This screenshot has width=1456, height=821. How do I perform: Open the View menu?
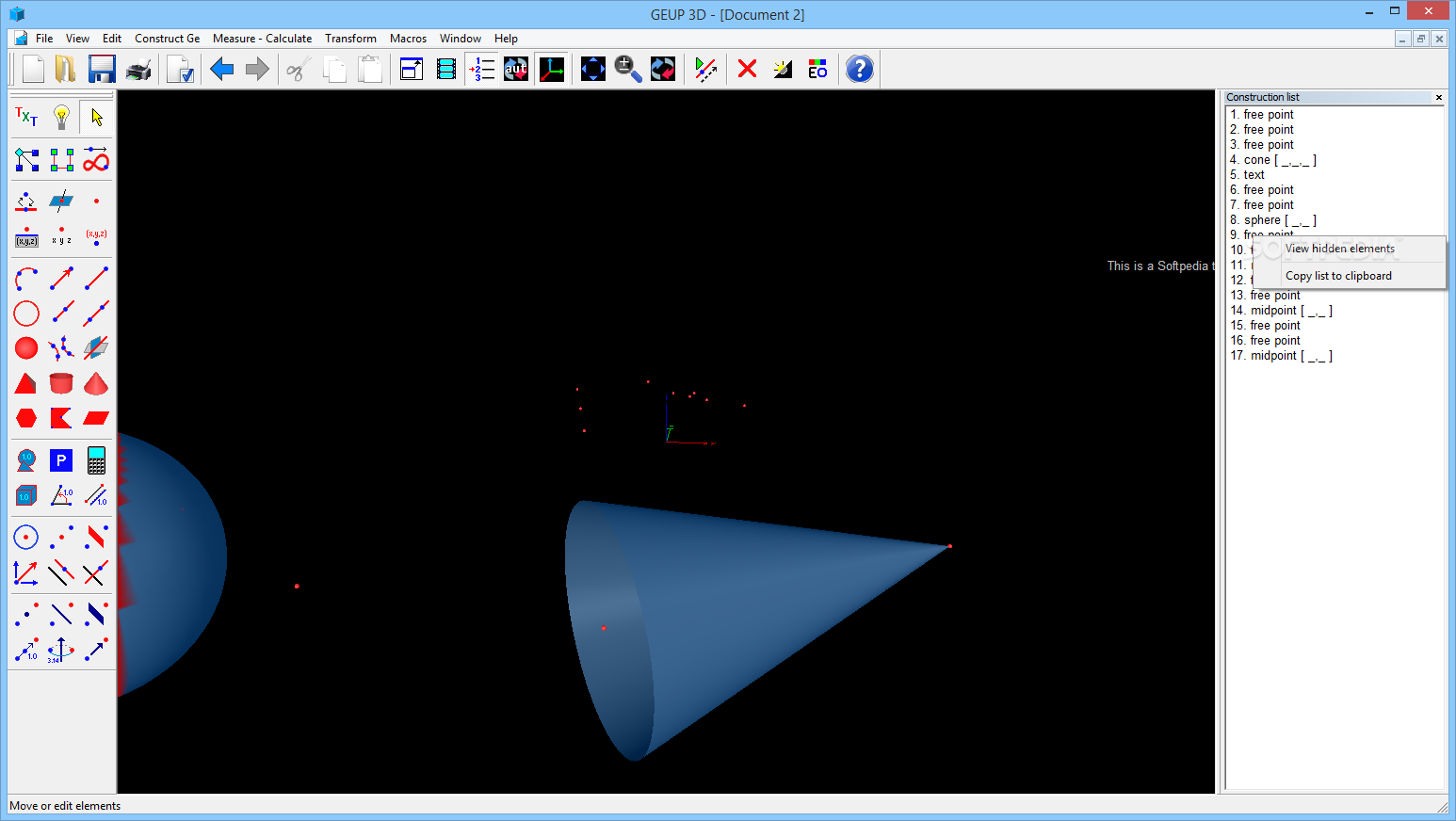77,39
